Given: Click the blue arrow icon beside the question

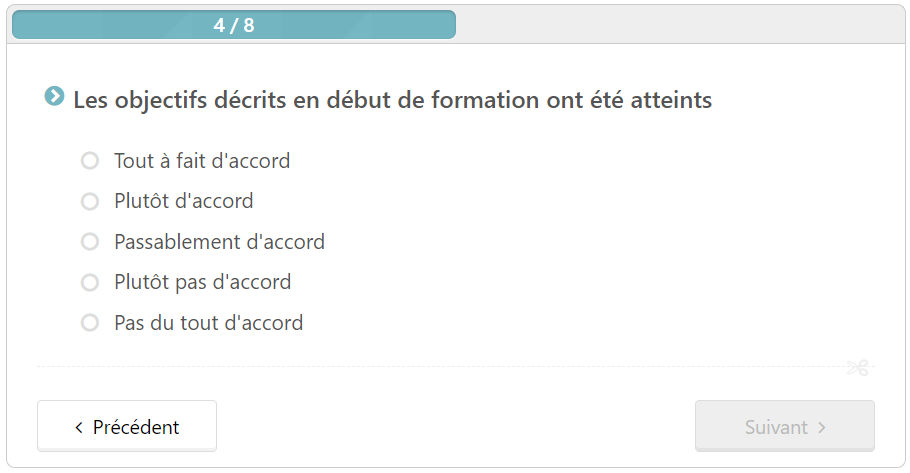Looking at the screenshot, I should [x=55, y=96].
